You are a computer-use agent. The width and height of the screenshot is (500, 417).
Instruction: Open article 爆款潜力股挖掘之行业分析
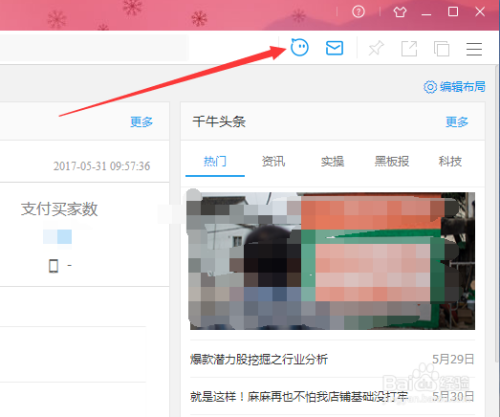coord(259,359)
